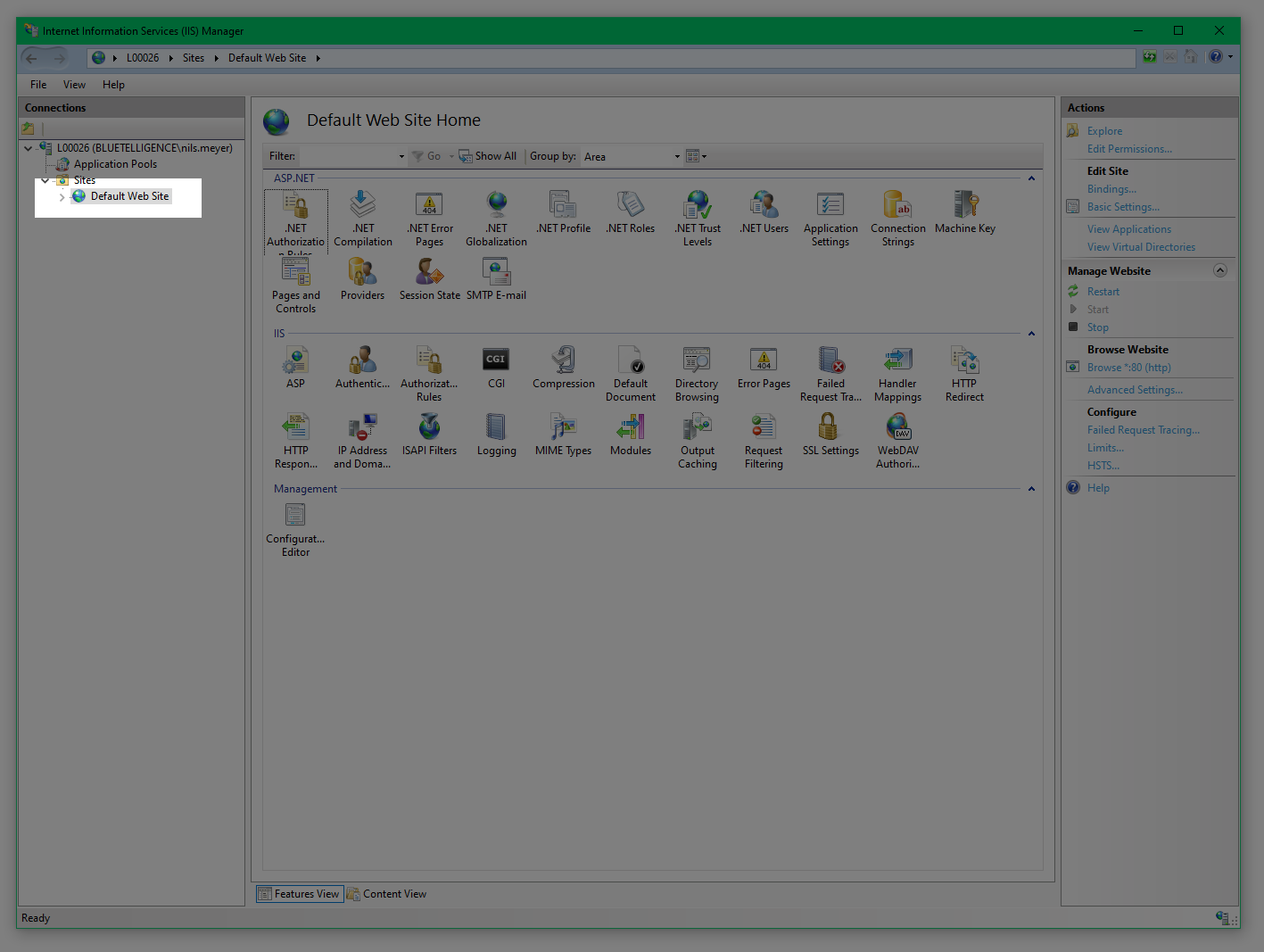Open the Logging feature icon

point(496,427)
